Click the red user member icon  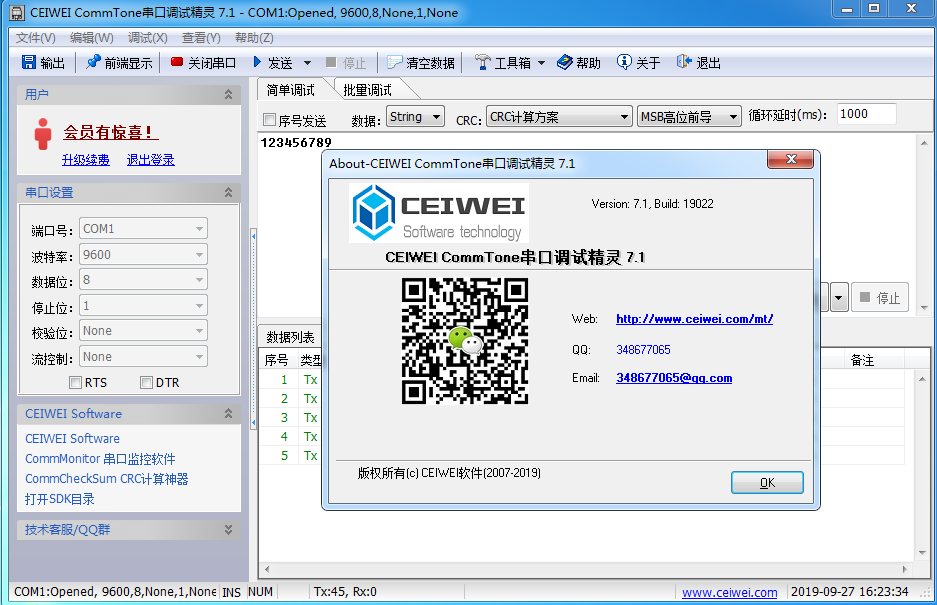[x=42, y=134]
